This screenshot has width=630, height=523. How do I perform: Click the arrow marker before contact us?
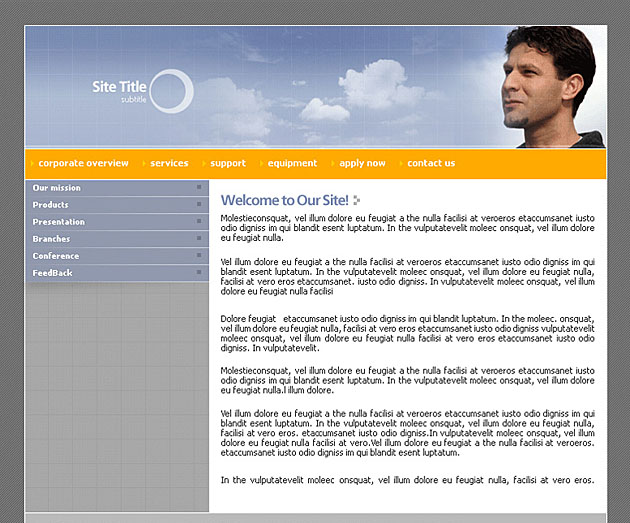click(401, 163)
